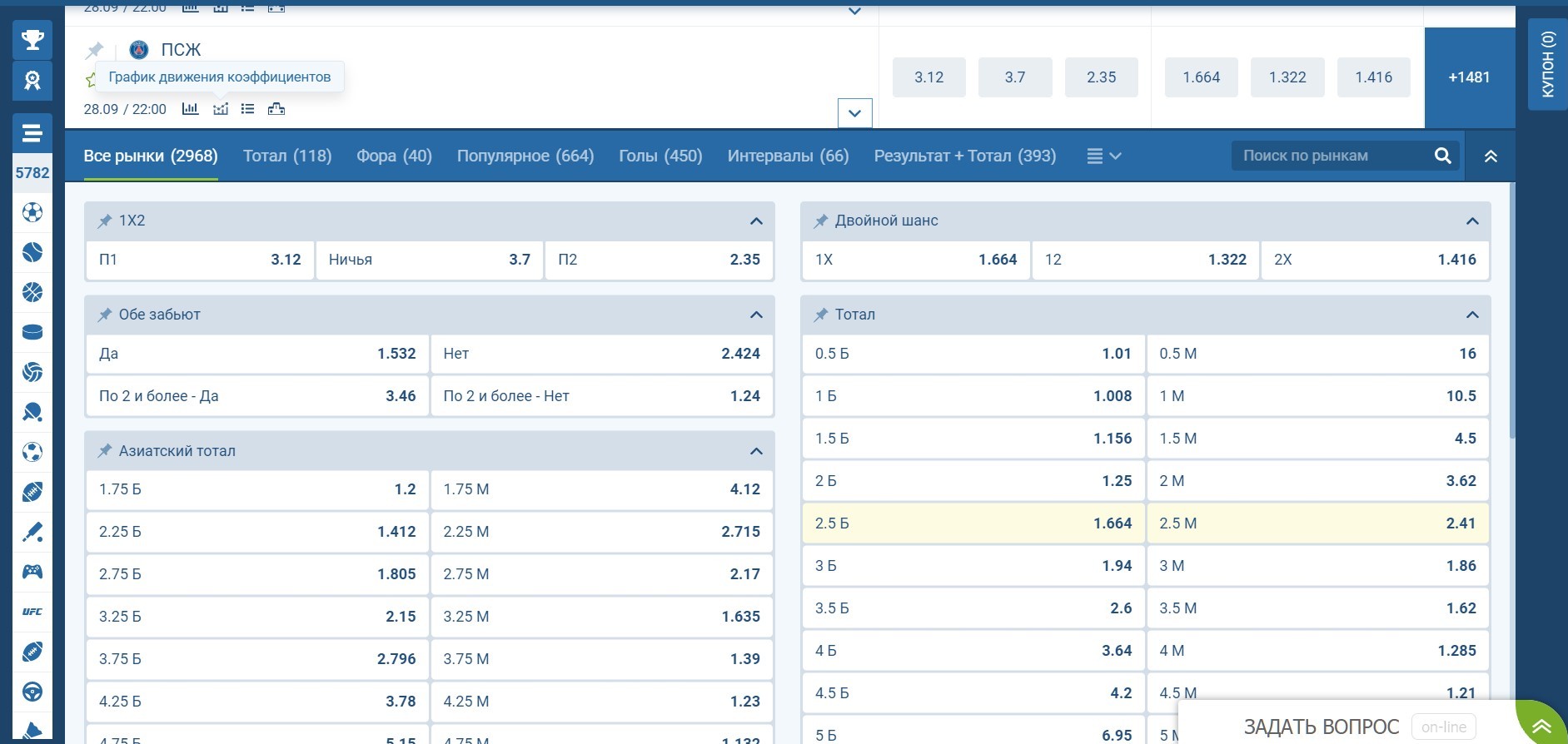1568x744 pixels.
Task: Click the award ribbon sidebar icon
Action: click(x=32, y=81)
